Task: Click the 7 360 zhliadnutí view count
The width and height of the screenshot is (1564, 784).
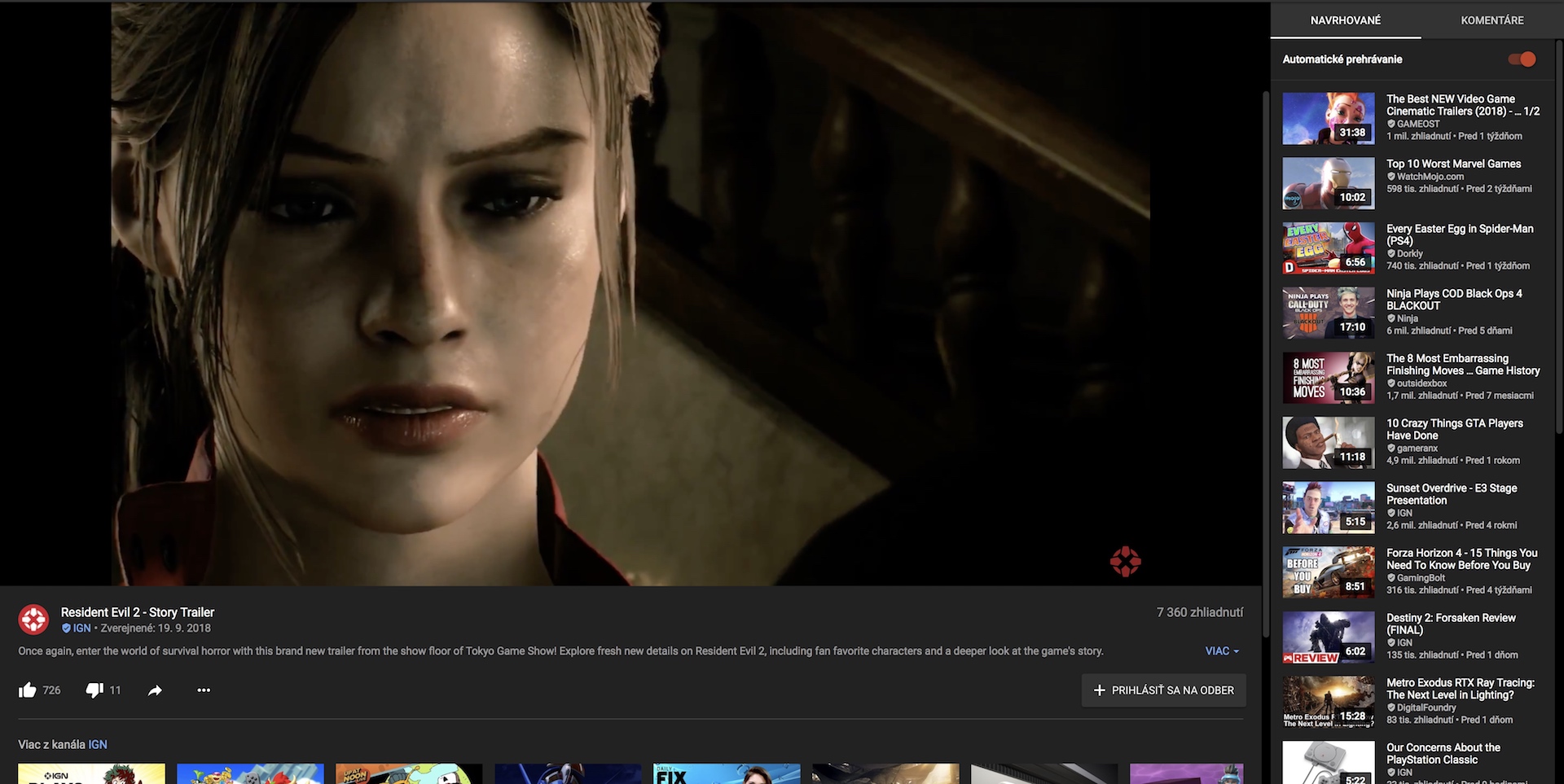Action: (x=1200, y=612)
